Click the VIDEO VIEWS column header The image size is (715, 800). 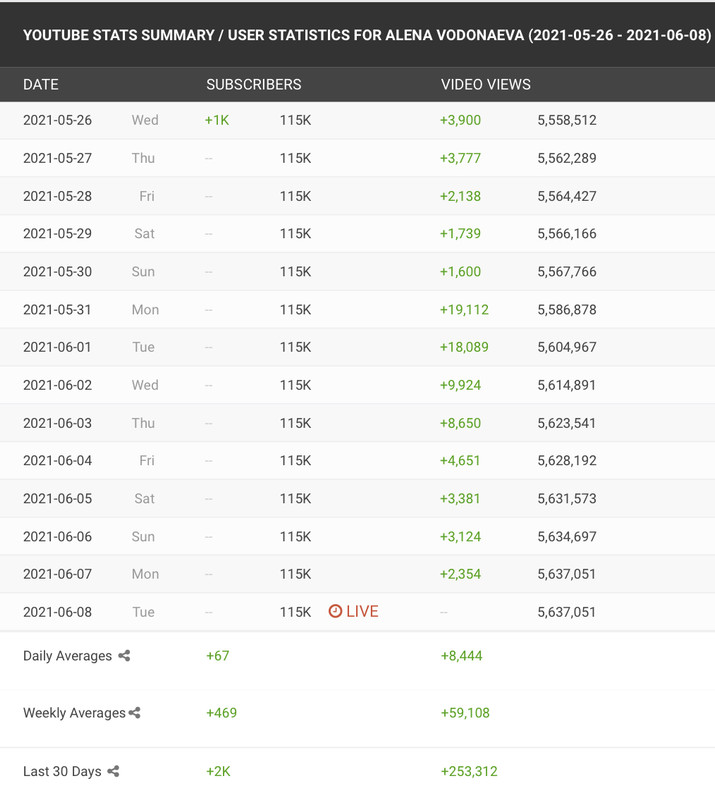(x=486, y=84)
